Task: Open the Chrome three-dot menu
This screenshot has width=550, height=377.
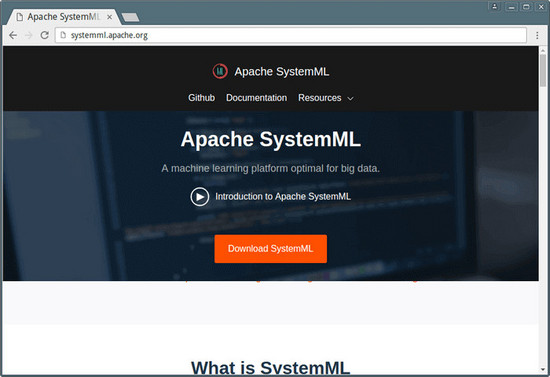Action: tap(537, 35)
